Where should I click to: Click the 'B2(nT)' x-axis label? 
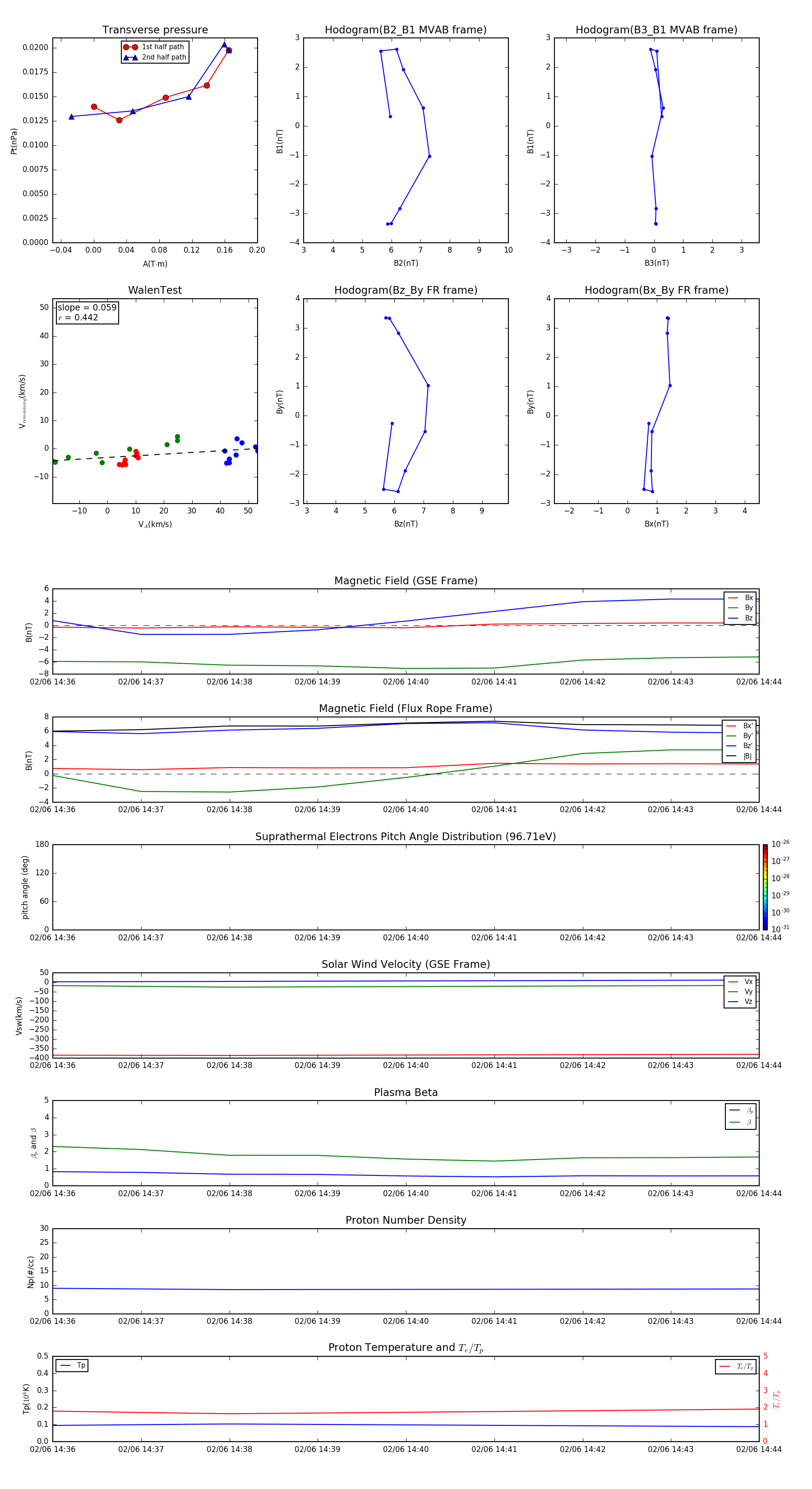[406, 264]
